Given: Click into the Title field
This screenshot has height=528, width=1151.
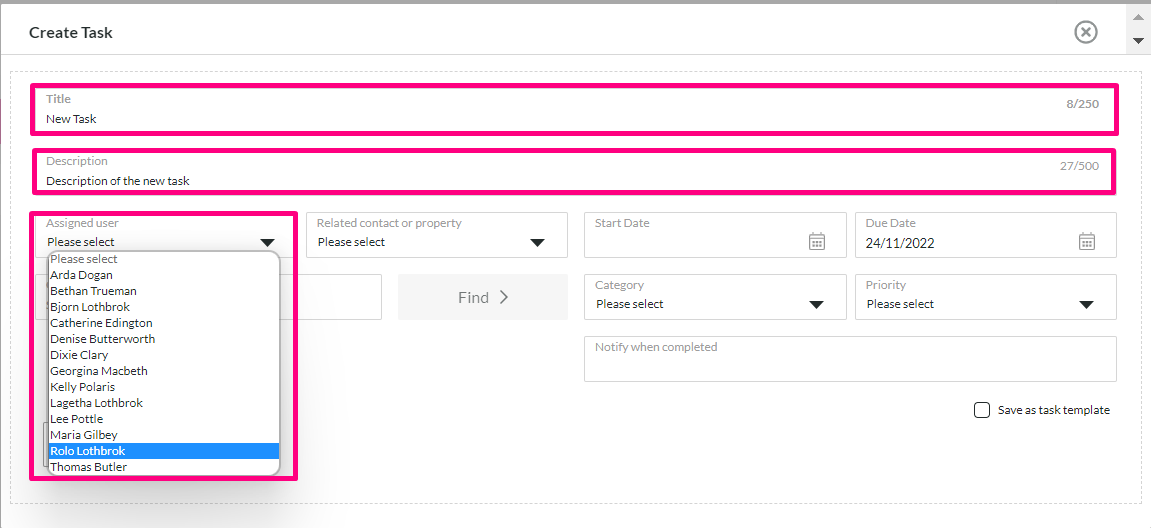Looking at the screenshot, I should coord(573,109).
